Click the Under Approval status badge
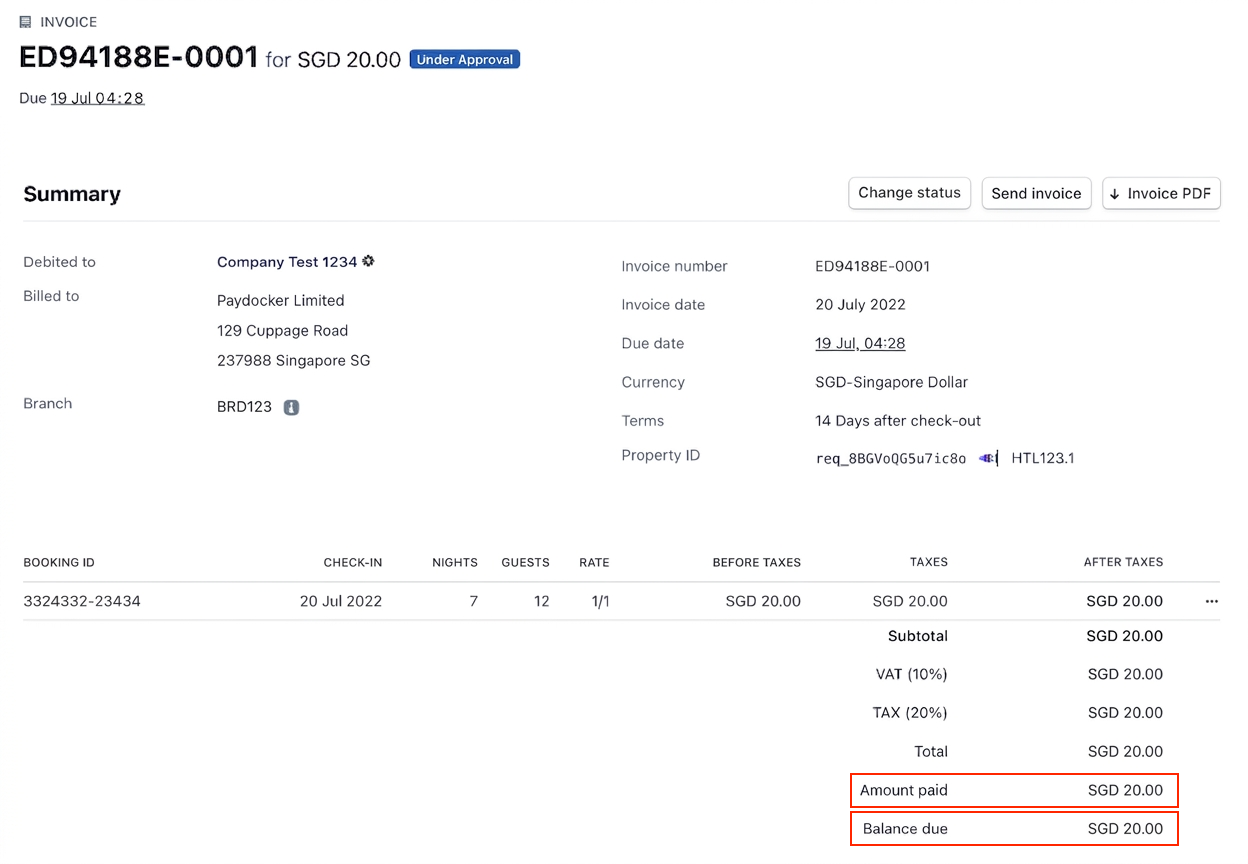Viewport: 1248px width, 864px height. click(x=465, y=60)
